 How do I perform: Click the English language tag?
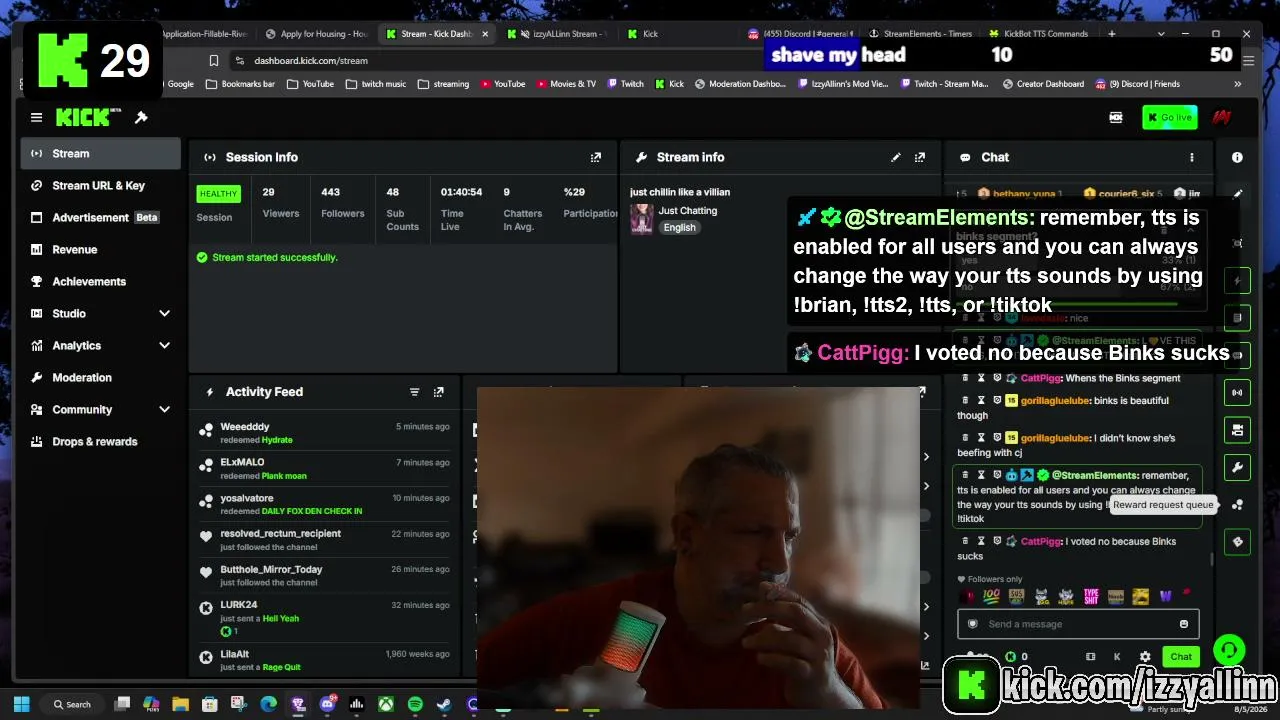[679, 227]
